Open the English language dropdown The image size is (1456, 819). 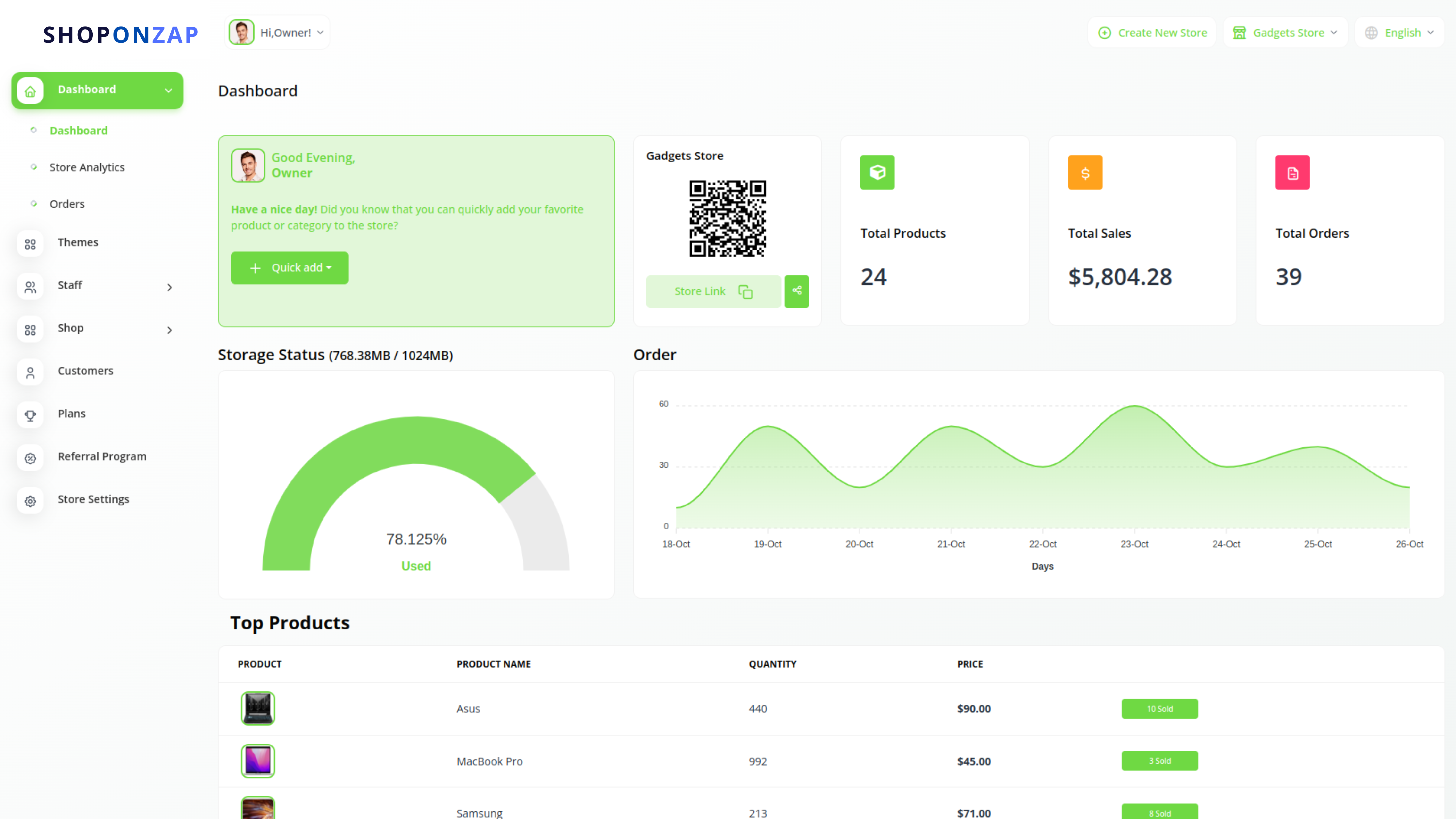(1399, 33)
